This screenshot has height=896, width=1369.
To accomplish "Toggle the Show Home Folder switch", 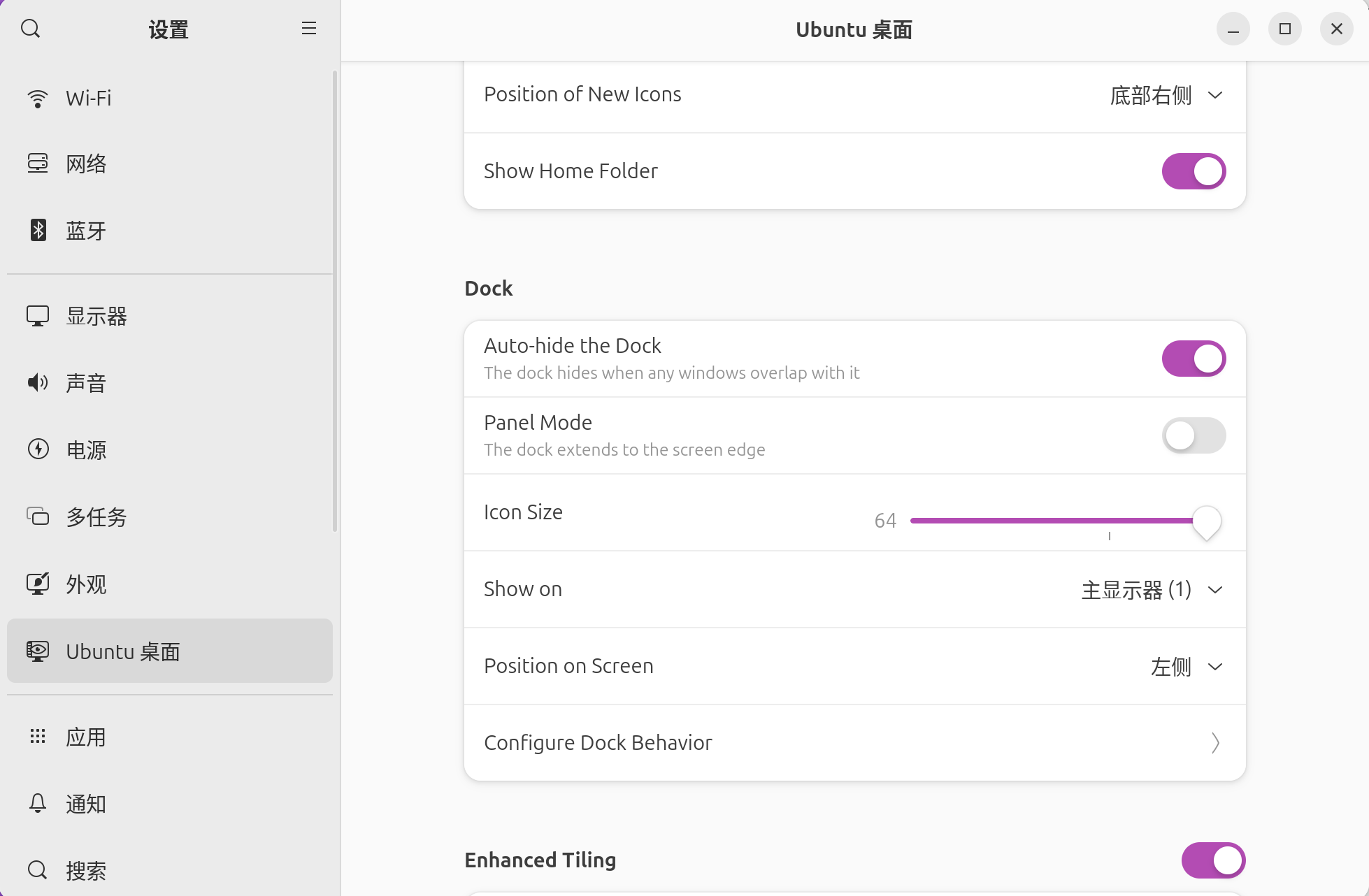I will [1194, 171].
